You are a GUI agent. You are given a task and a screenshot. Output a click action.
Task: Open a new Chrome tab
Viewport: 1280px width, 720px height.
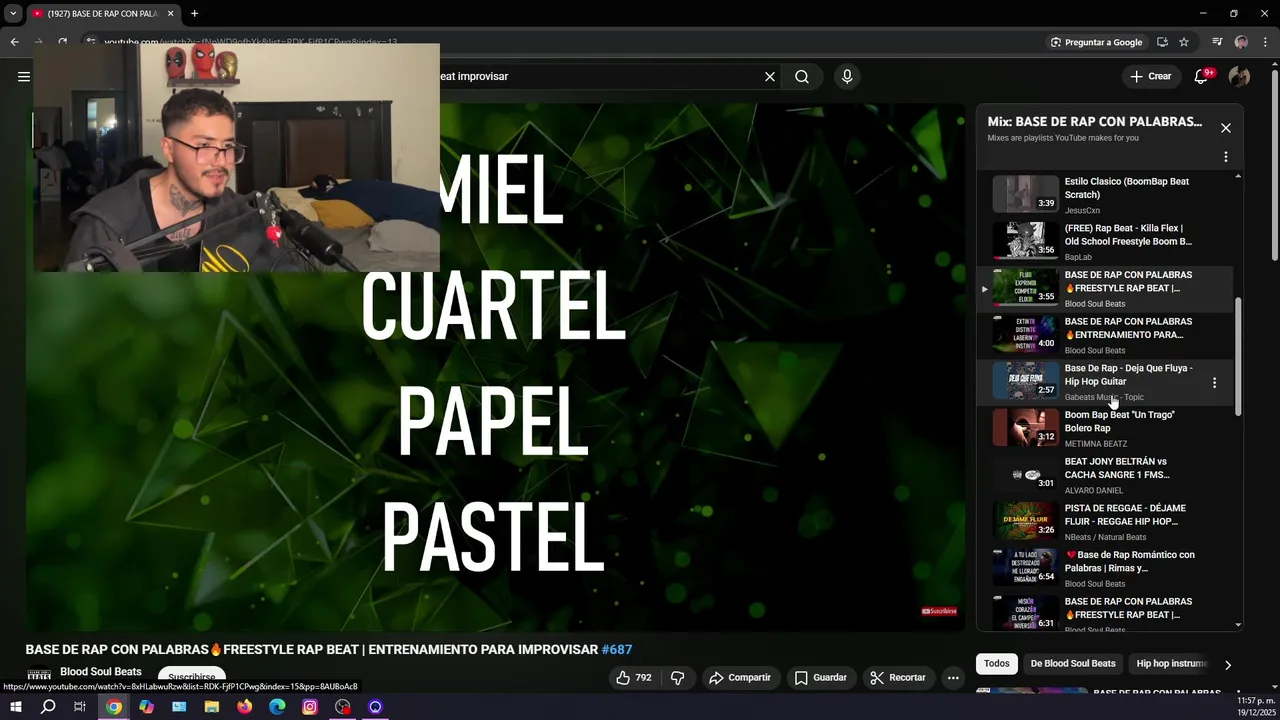pyautogui.click(x=194, y=13)
